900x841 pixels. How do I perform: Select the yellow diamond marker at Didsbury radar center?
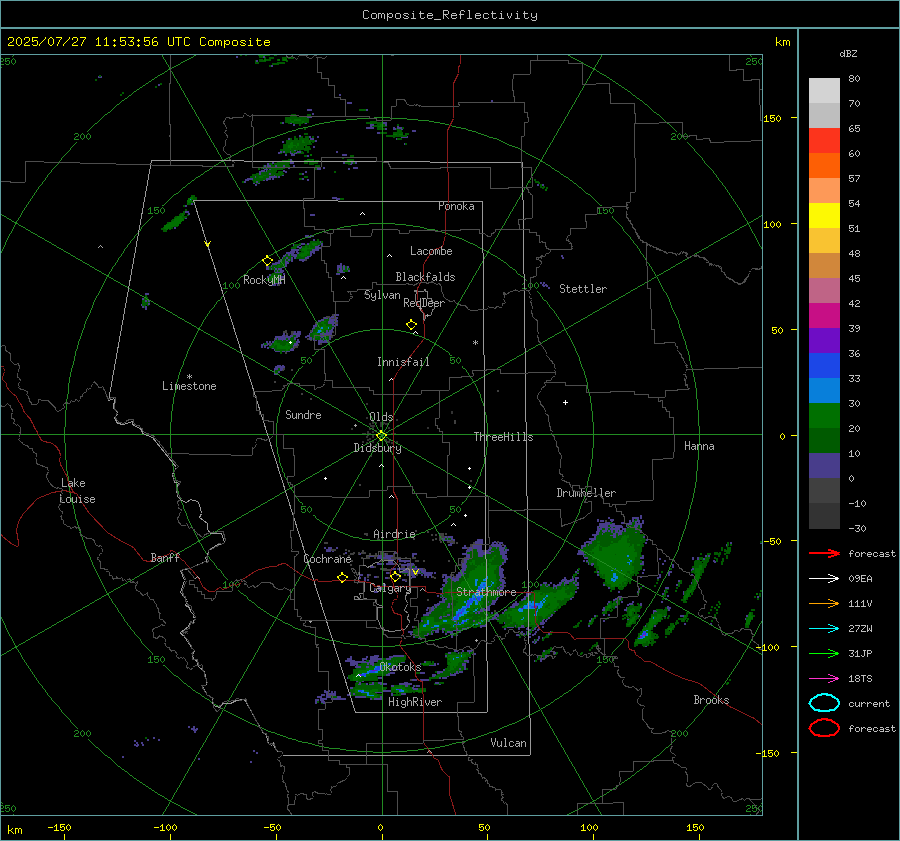pos(382,436)
